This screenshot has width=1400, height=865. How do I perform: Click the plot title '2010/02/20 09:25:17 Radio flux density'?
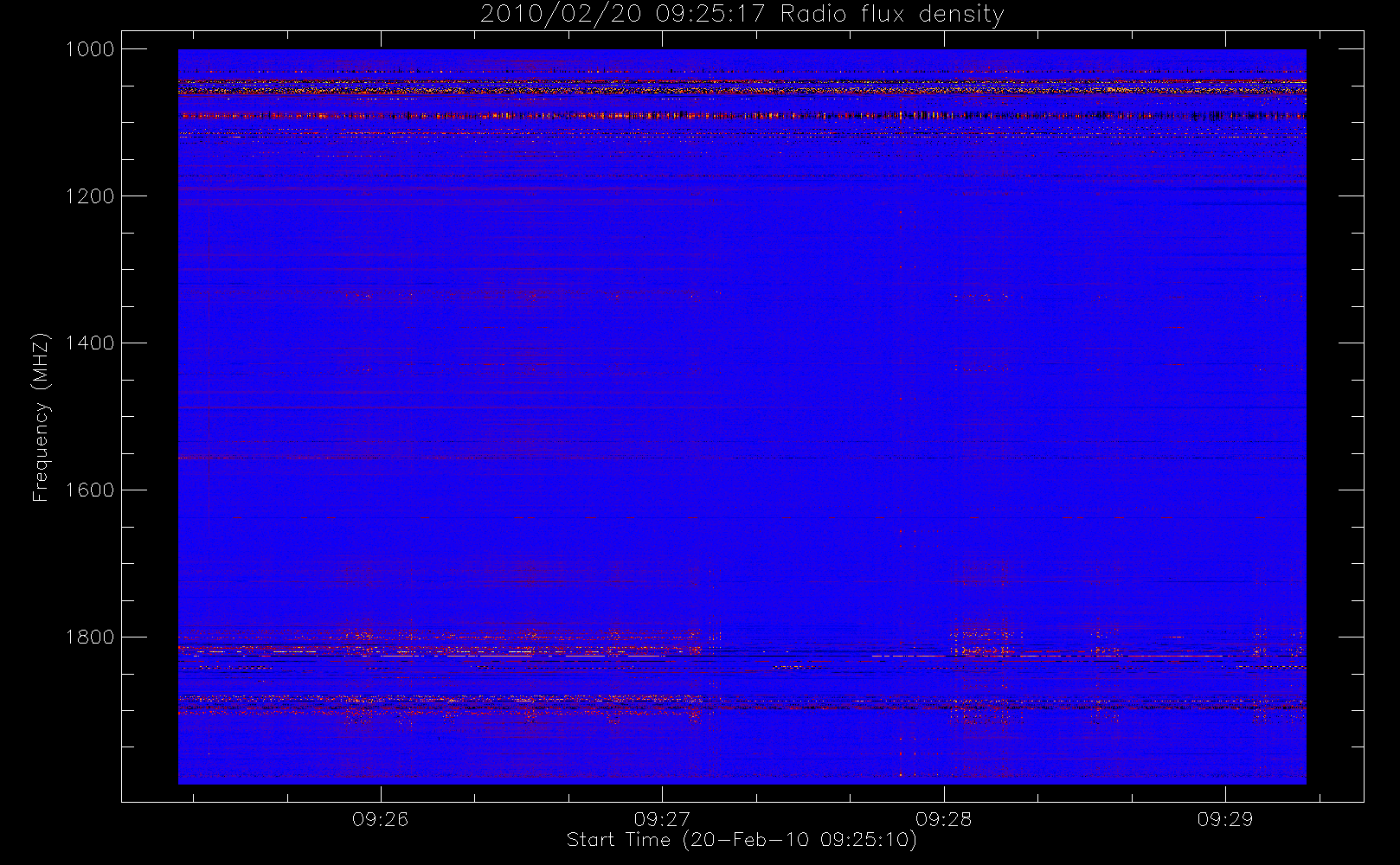742,15
